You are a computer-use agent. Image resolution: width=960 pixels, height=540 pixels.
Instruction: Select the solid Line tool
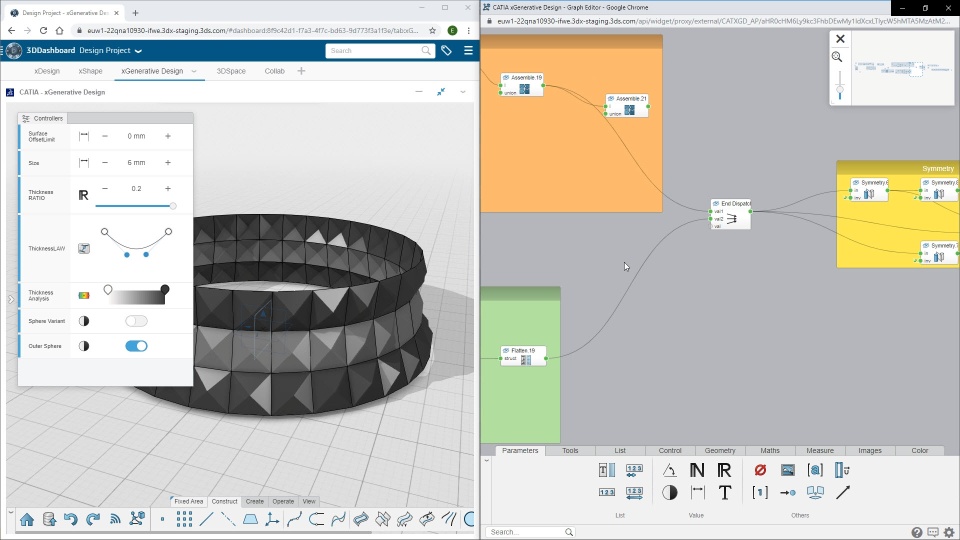coord(206,520)
